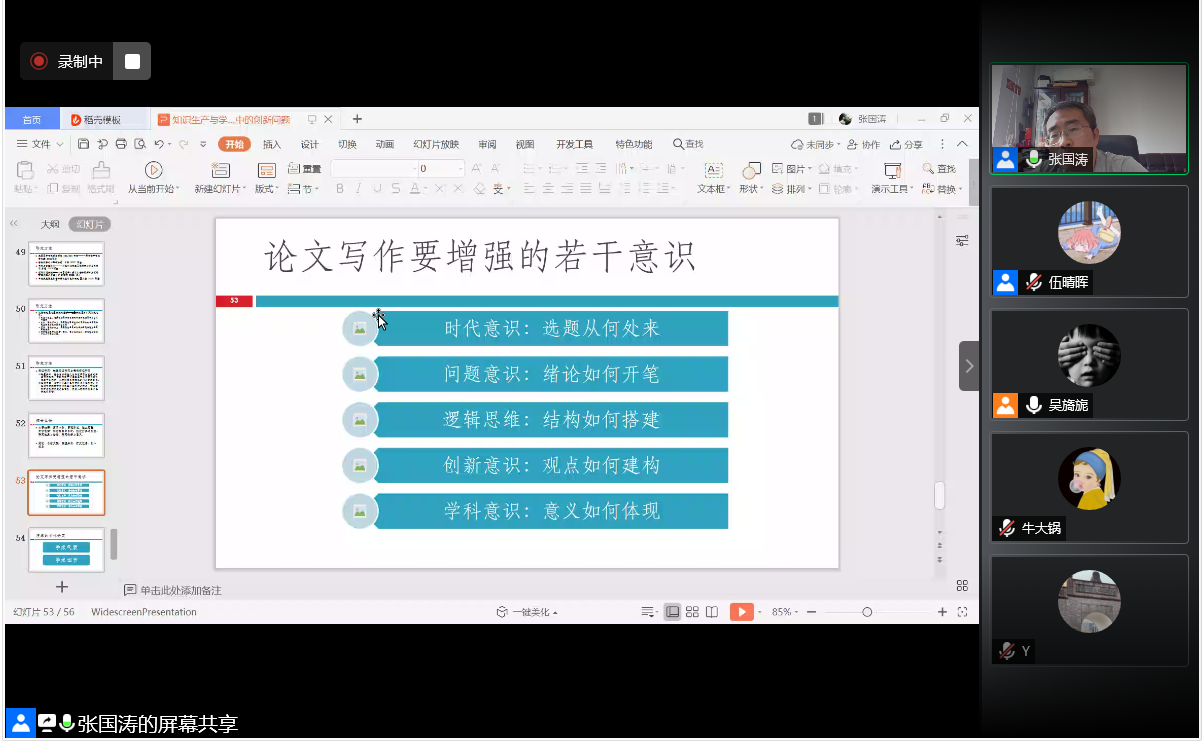Switch to slide sorter view icon
The height and width of the screenshot is (741, 1203).
click(692, 612)
